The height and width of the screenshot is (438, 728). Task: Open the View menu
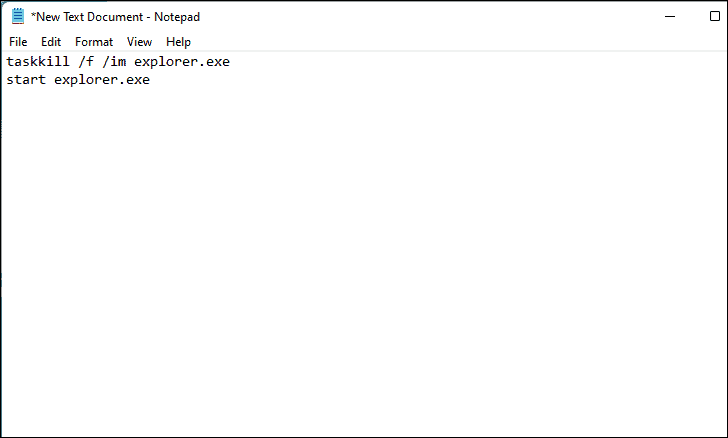click(x=139, y=42)
